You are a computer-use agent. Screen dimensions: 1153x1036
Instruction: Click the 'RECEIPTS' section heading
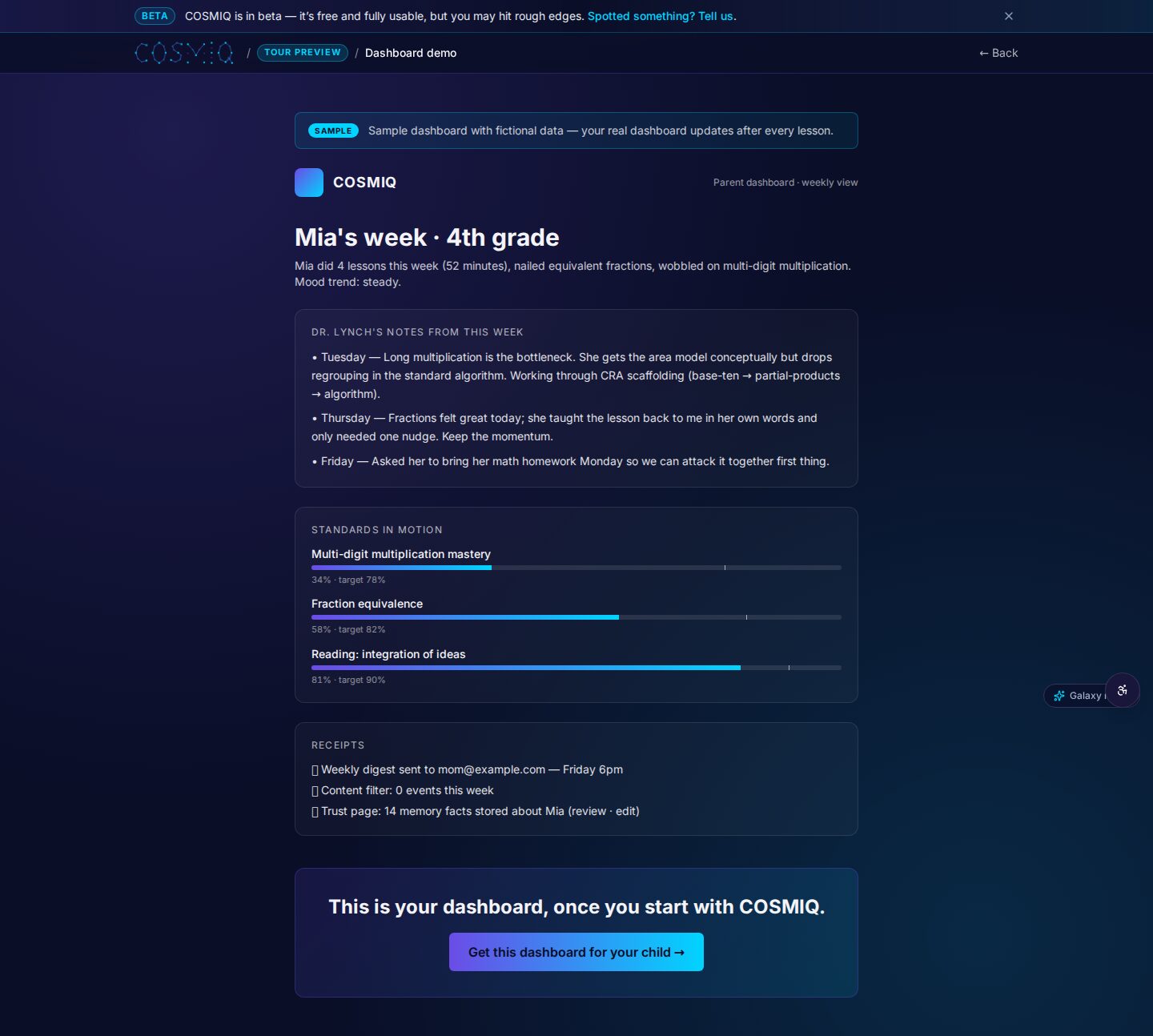pos(338,745)
